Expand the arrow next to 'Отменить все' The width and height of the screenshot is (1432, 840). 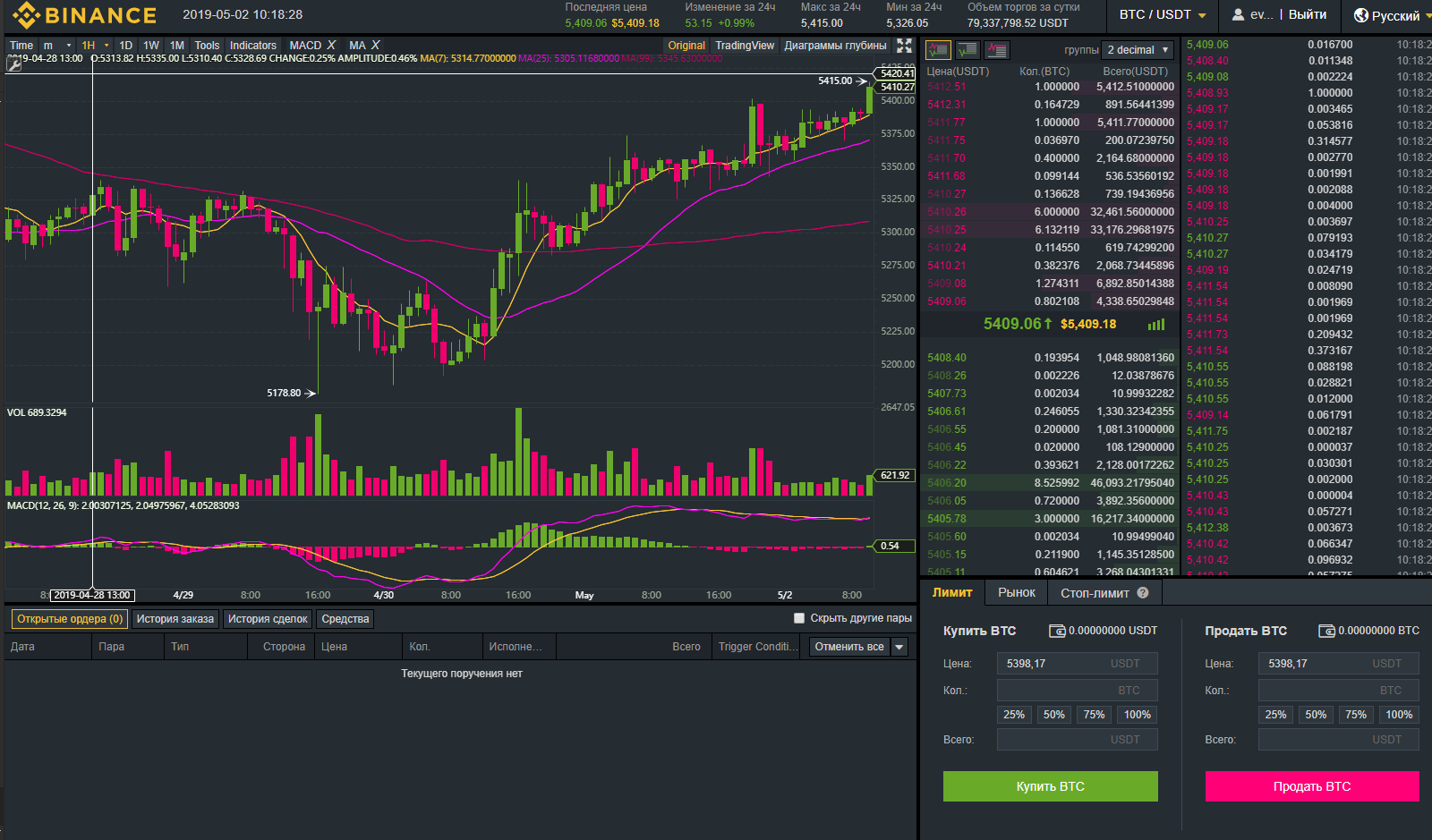899,647
